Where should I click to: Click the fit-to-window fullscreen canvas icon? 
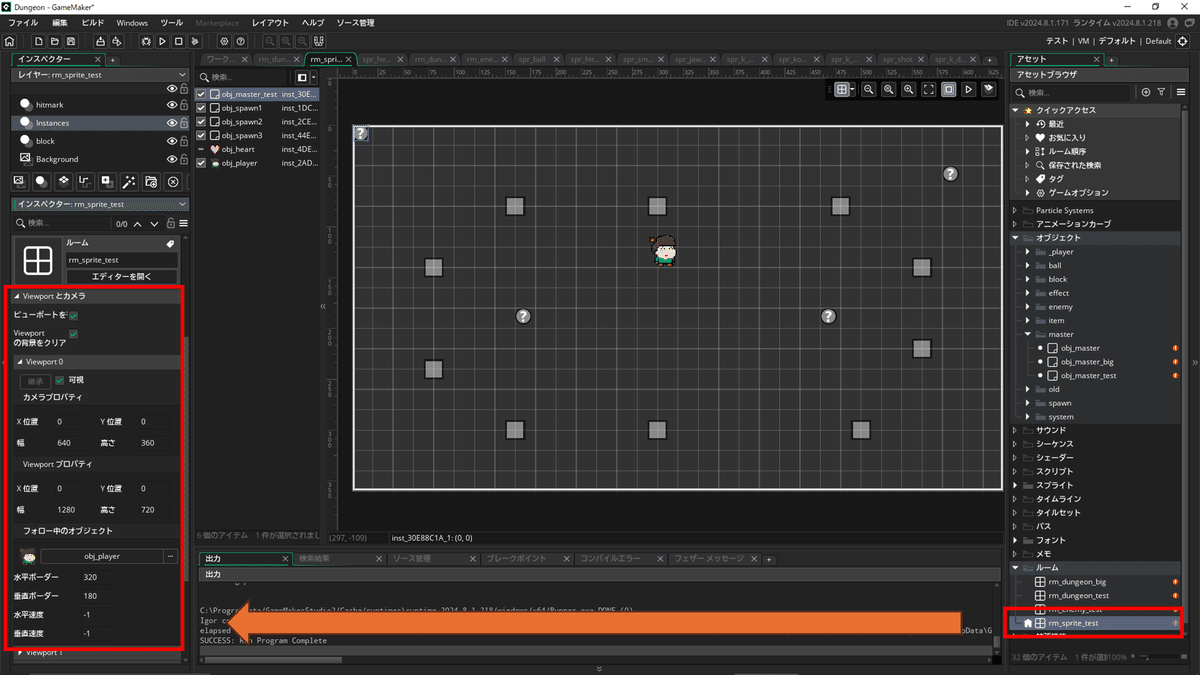929,89
